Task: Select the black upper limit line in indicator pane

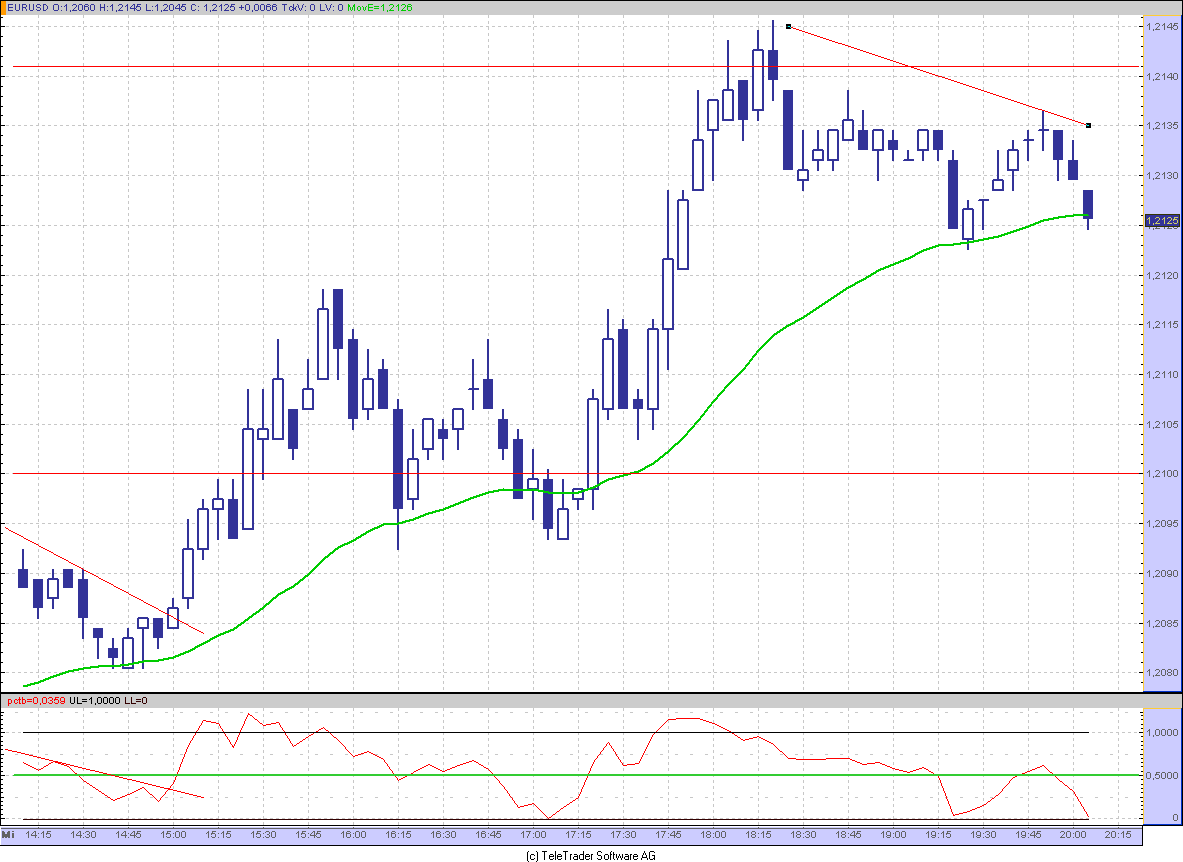Action: [555, 732]
